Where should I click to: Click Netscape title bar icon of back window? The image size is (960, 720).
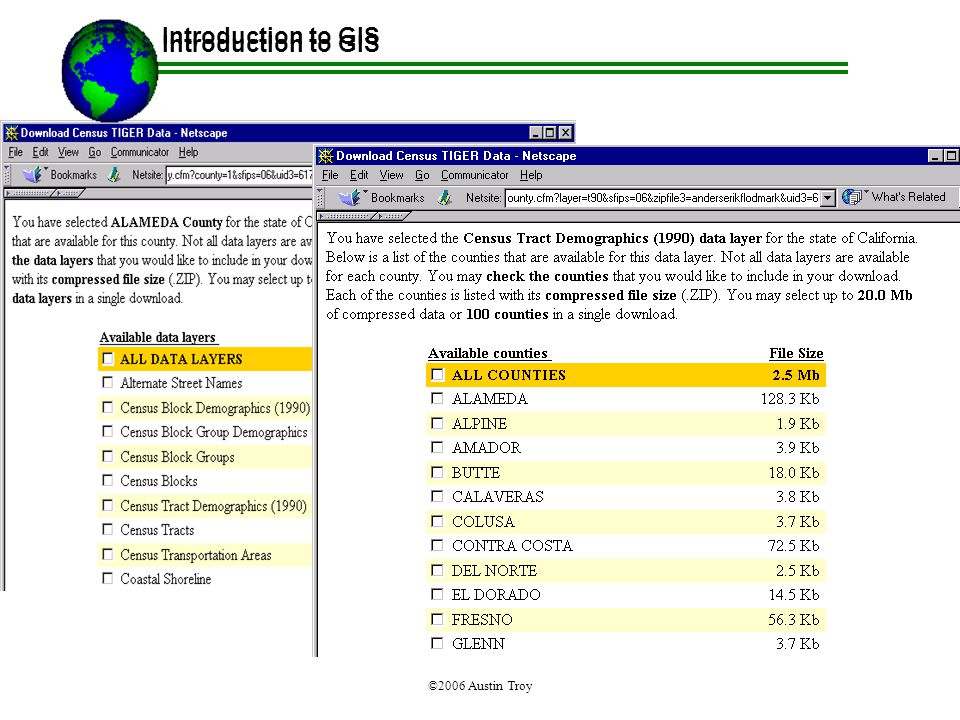pyautogui.click(x=11, y=133)
